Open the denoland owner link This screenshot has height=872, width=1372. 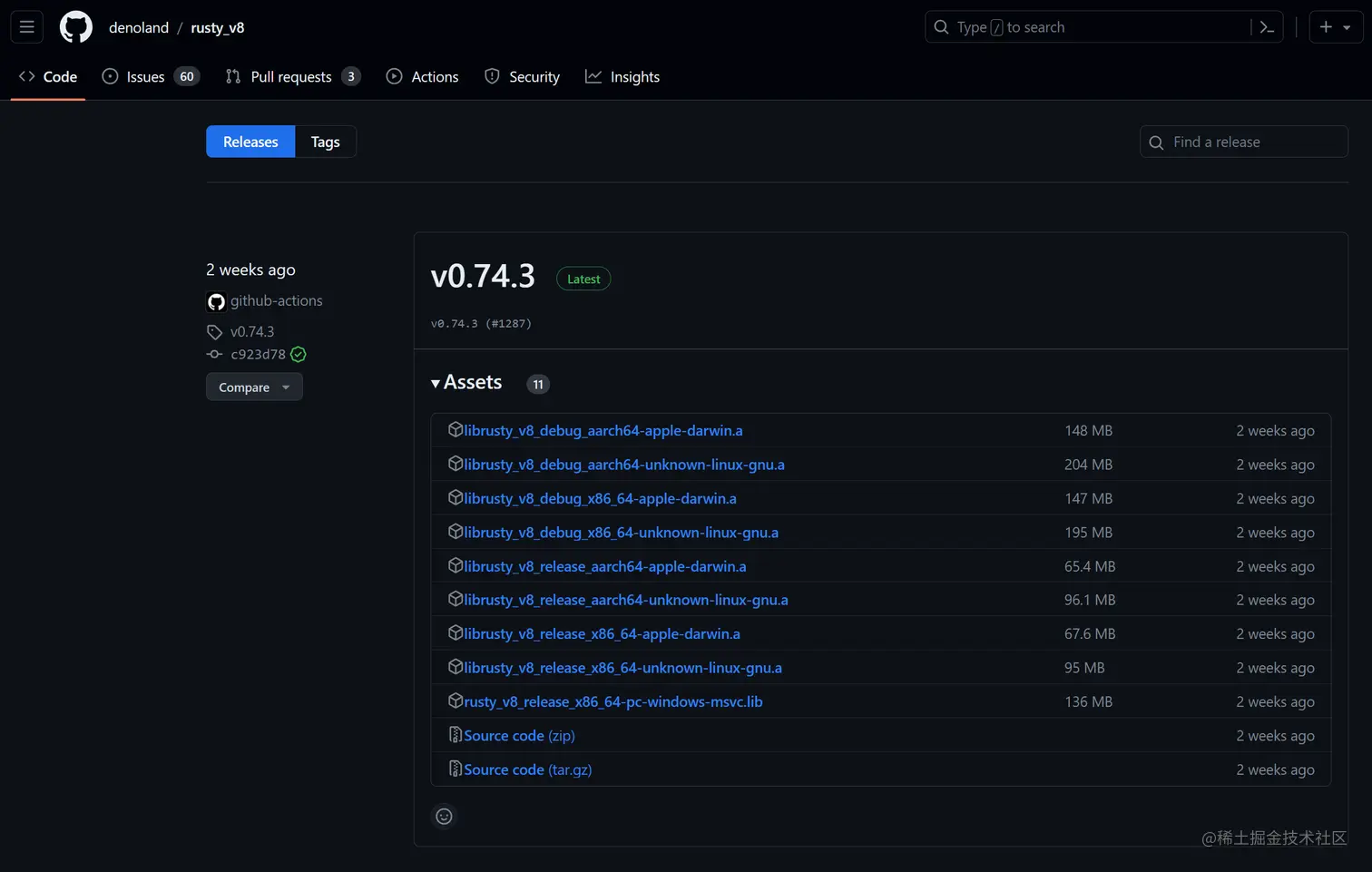139,27
